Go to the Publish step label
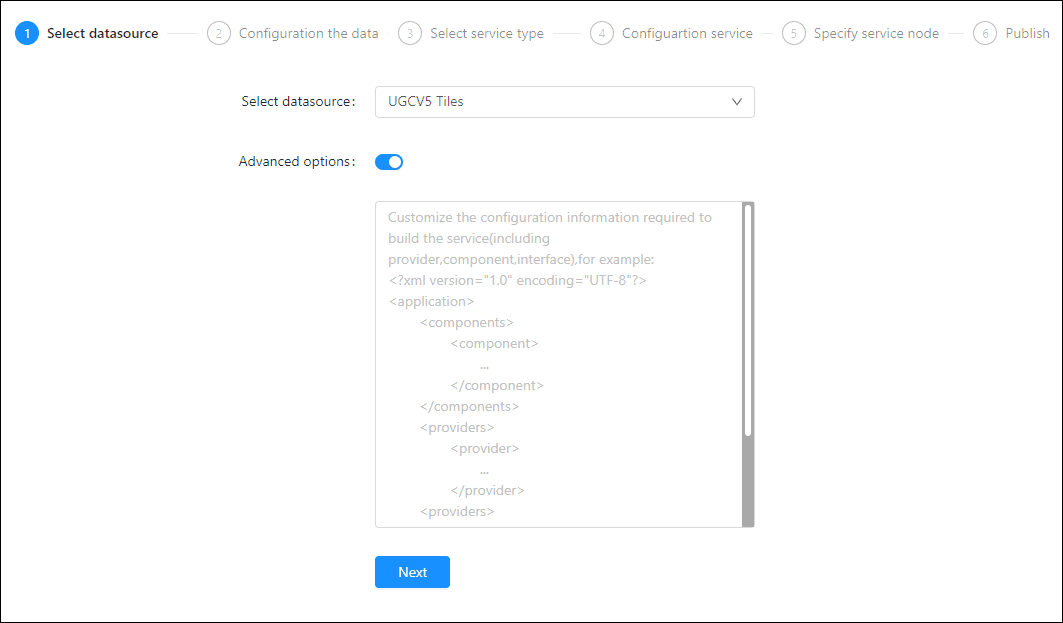Screen dimensions: 1063x623 (1027, 34)
